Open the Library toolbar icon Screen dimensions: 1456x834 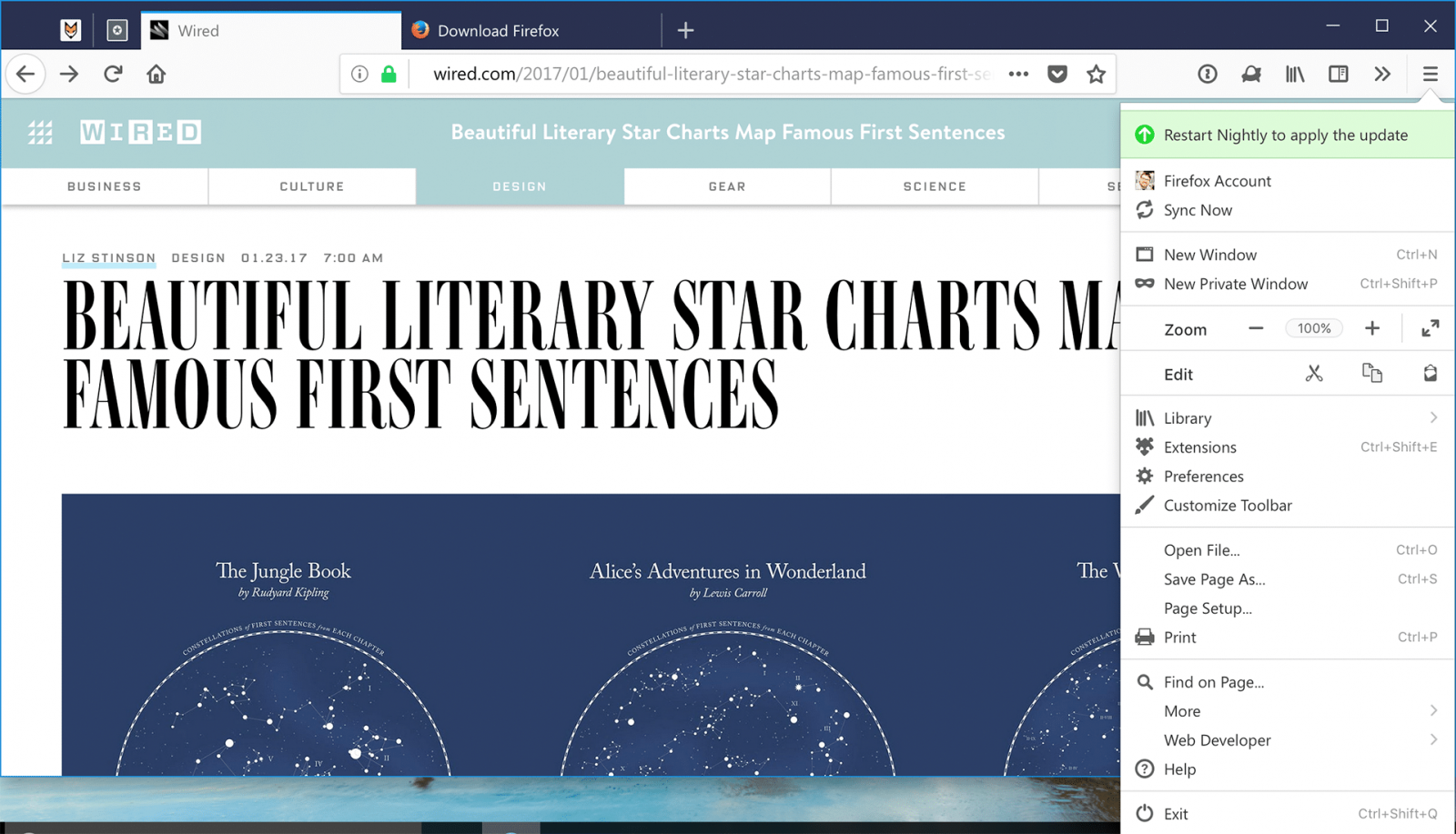click(1294, 75)
